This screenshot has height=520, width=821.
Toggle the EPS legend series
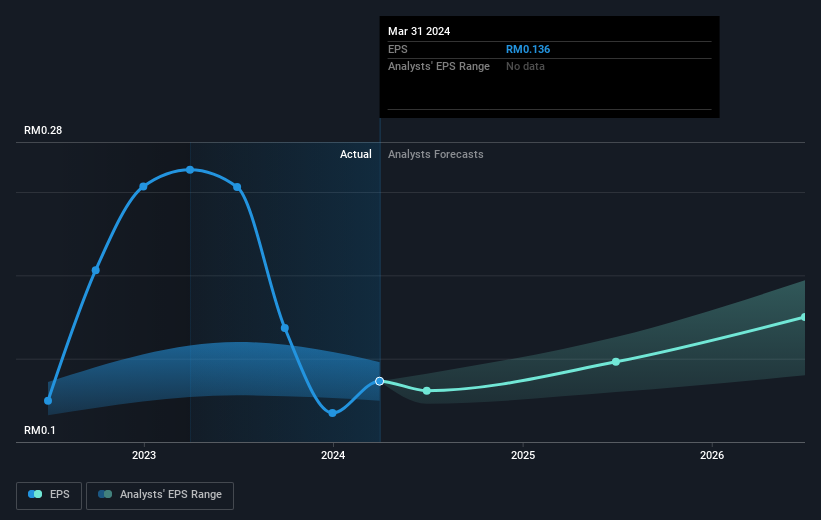coord(49,495)
